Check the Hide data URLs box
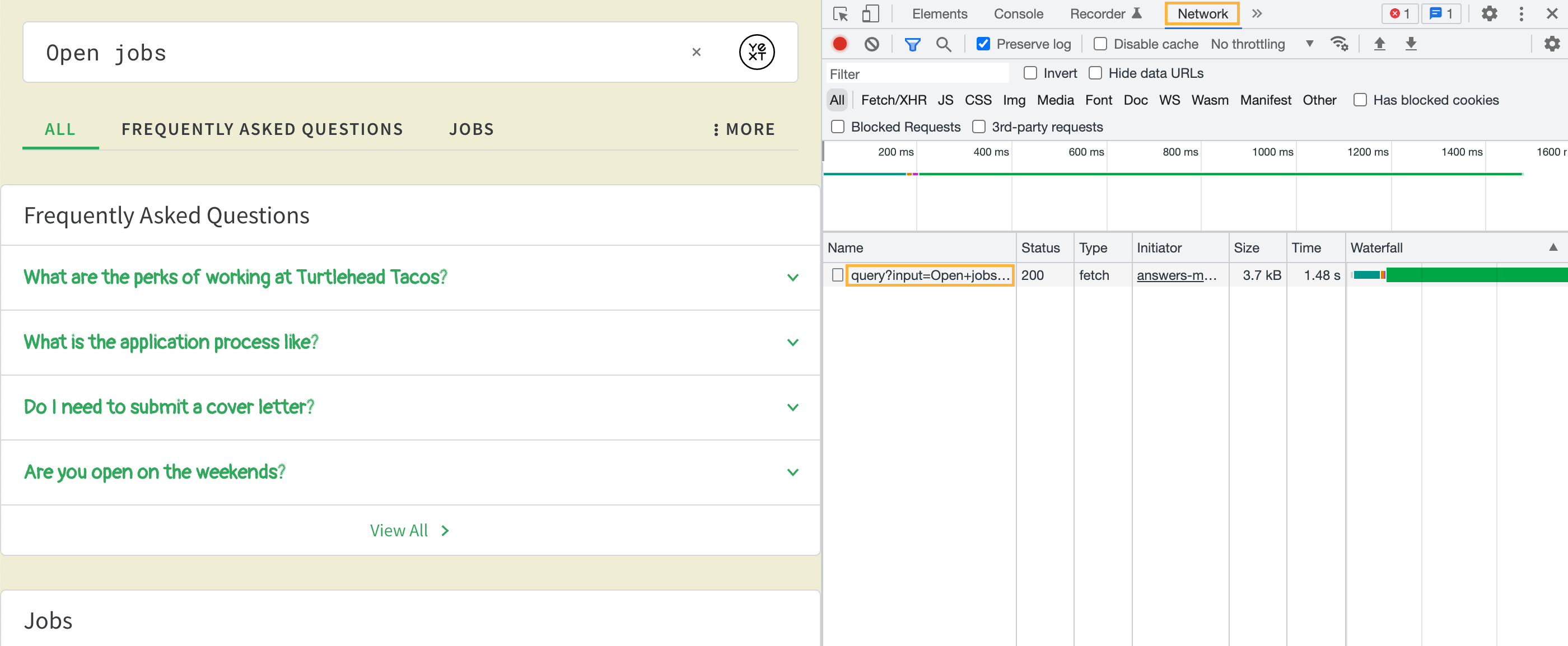 click(x=1095, y=73)
